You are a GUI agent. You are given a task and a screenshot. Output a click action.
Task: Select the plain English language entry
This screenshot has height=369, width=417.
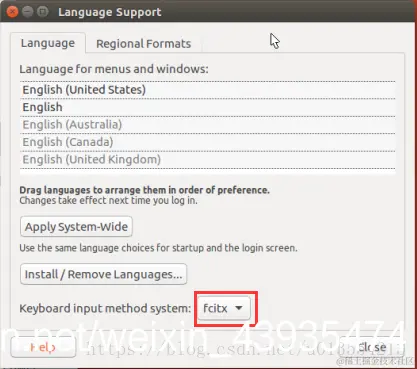[208, 107]
